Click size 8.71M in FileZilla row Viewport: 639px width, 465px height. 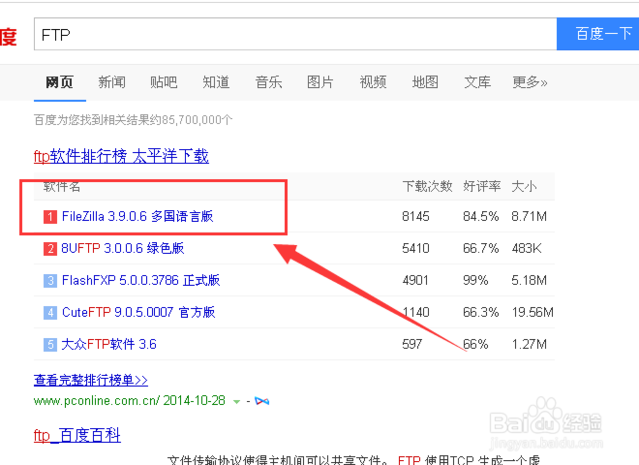529,216
